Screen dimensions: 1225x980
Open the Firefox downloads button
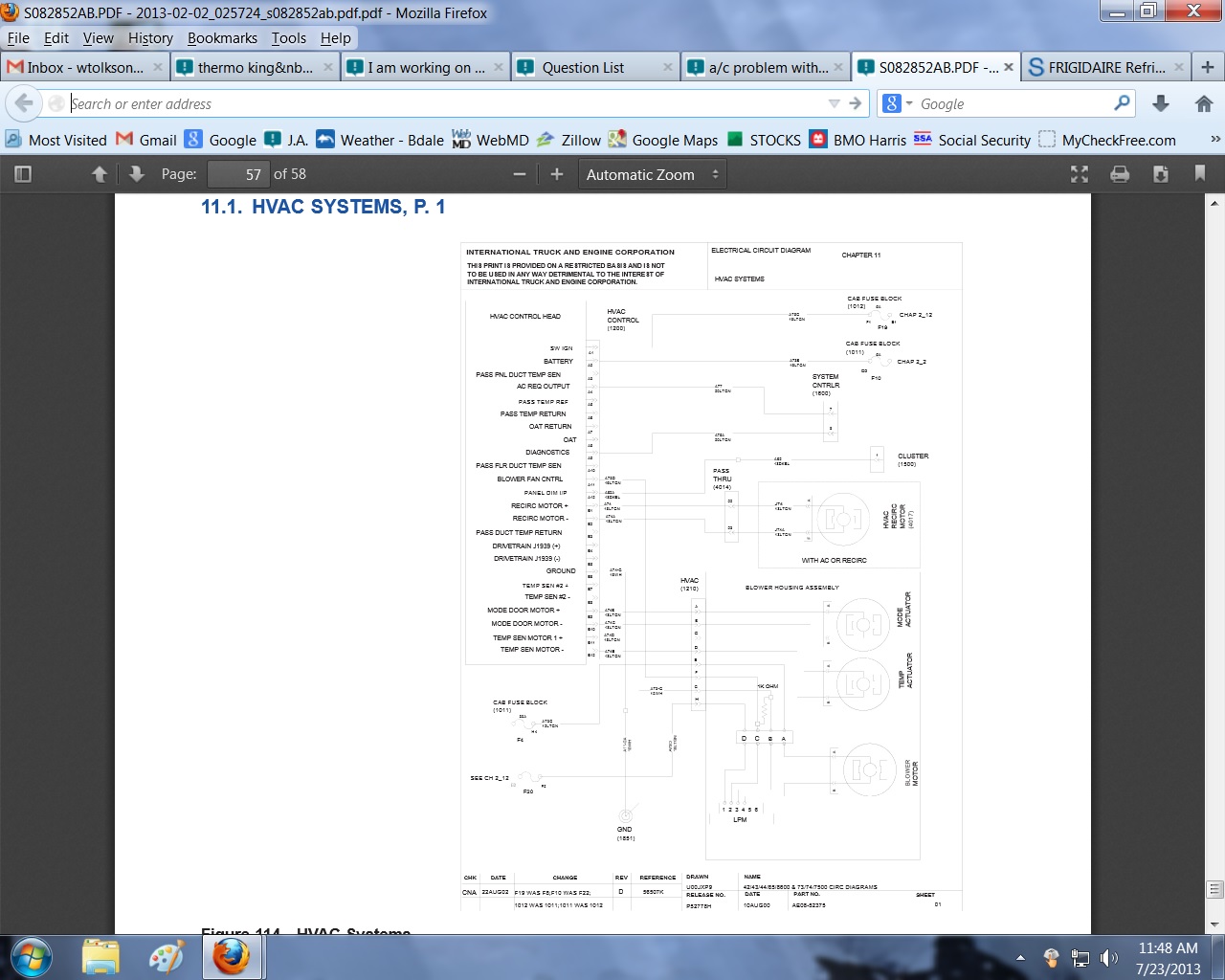point(1161,103)
